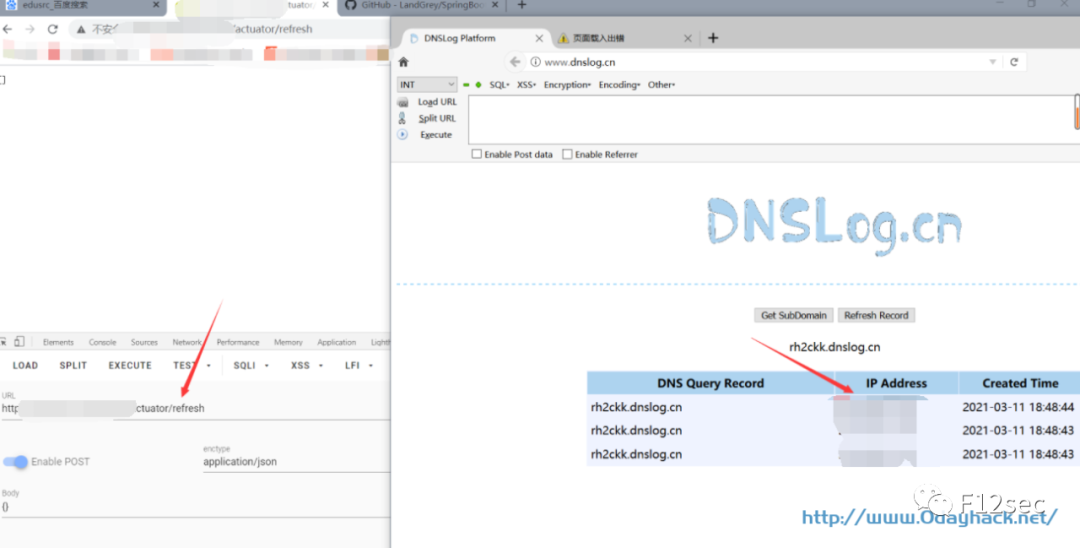Switch to DevTools Console tab
The height and width of the screenshot is (548, 1080).
(102, 342)
